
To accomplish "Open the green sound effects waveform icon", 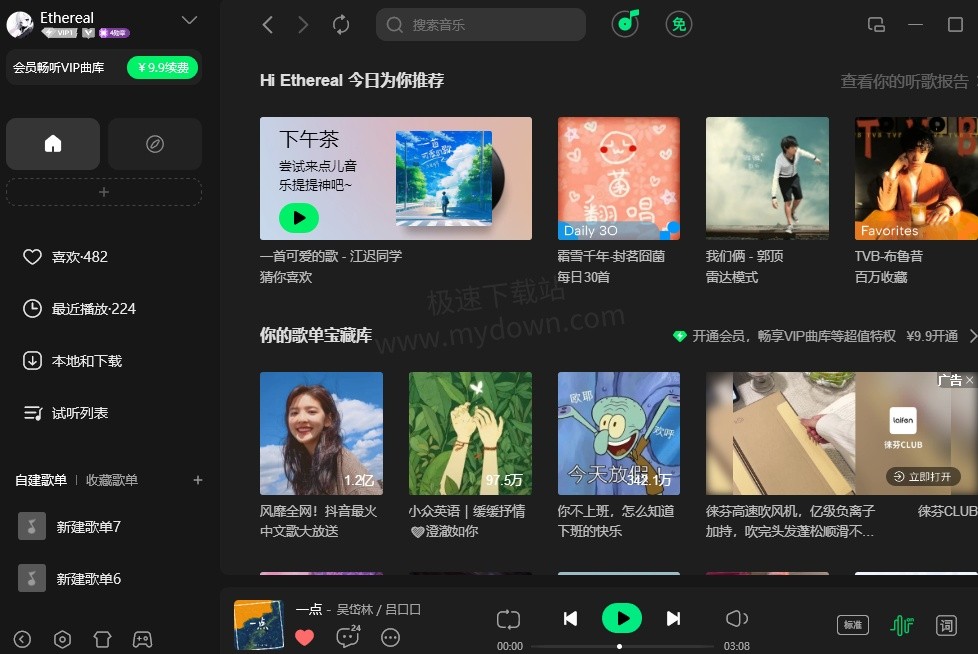I will tap(902, 625).
